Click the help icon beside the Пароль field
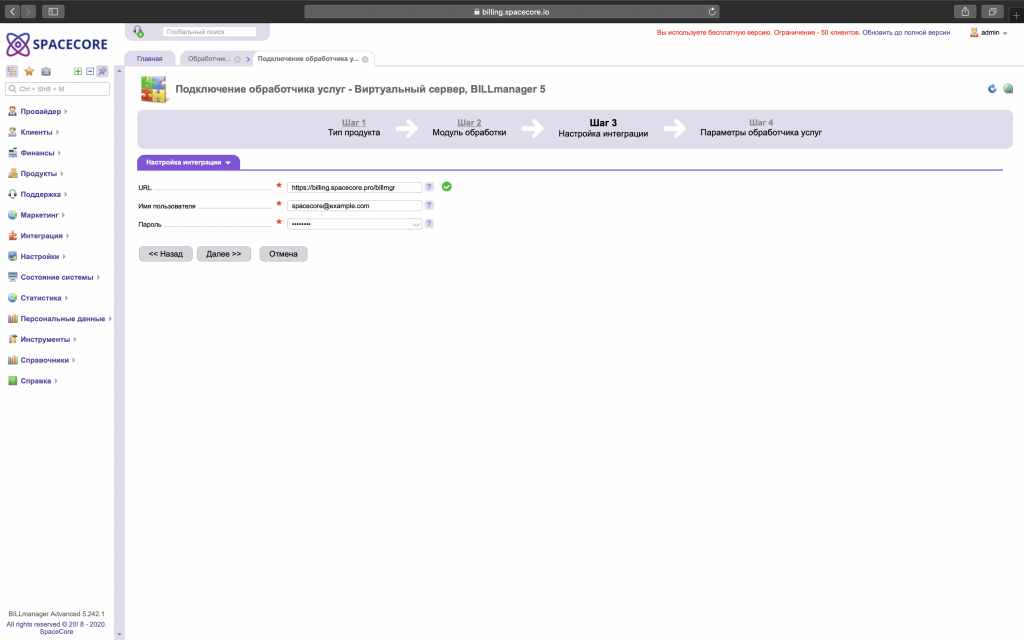The height and width of the screenshot is (640, 1024). 429,223
